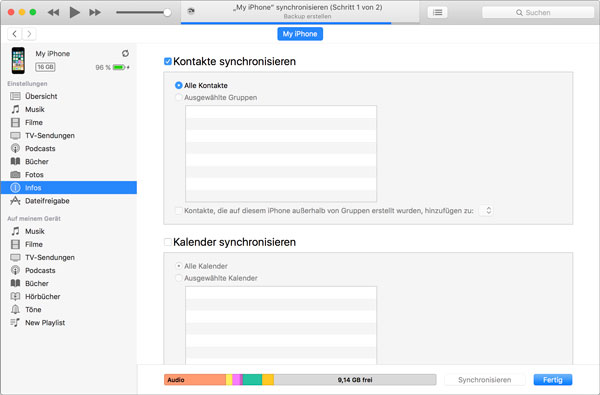Select the Alle Kalender radio button

[x=178, y=266]
